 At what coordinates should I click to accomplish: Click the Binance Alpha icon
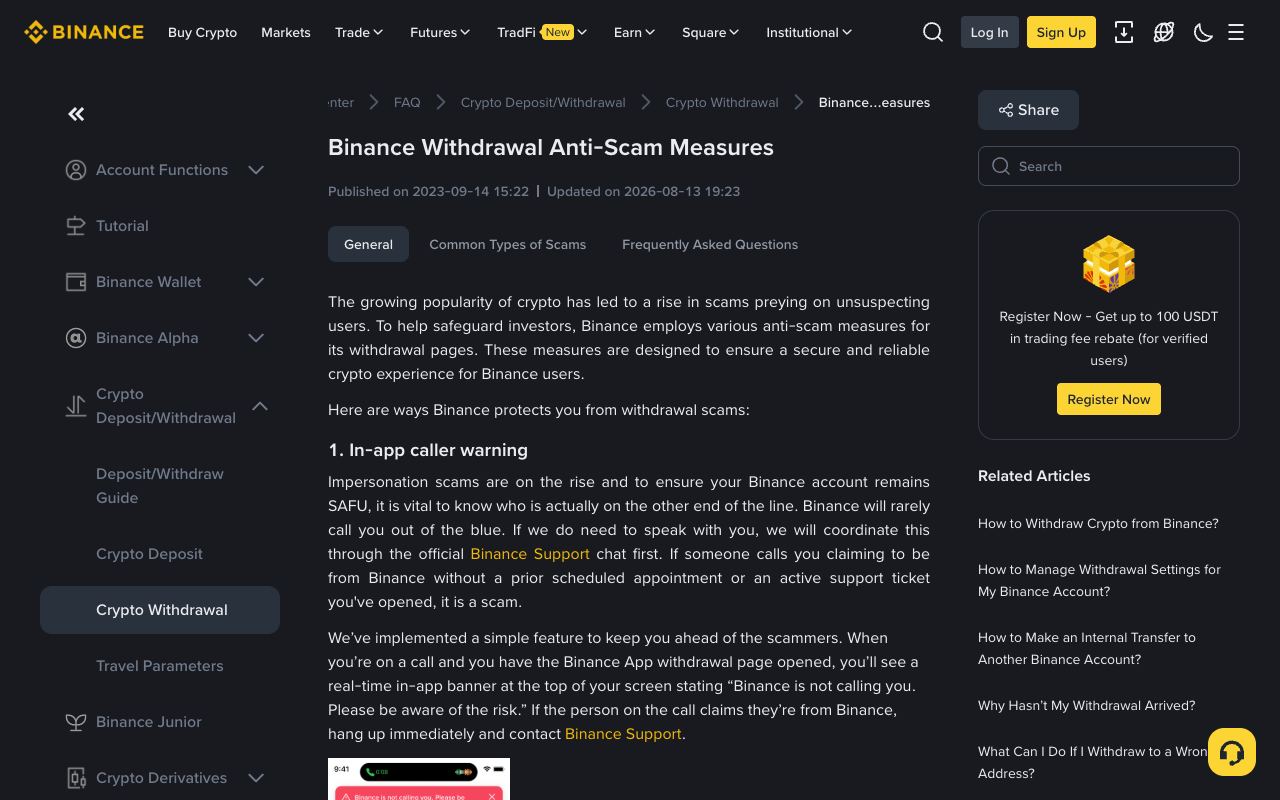(x=76, y=338)
